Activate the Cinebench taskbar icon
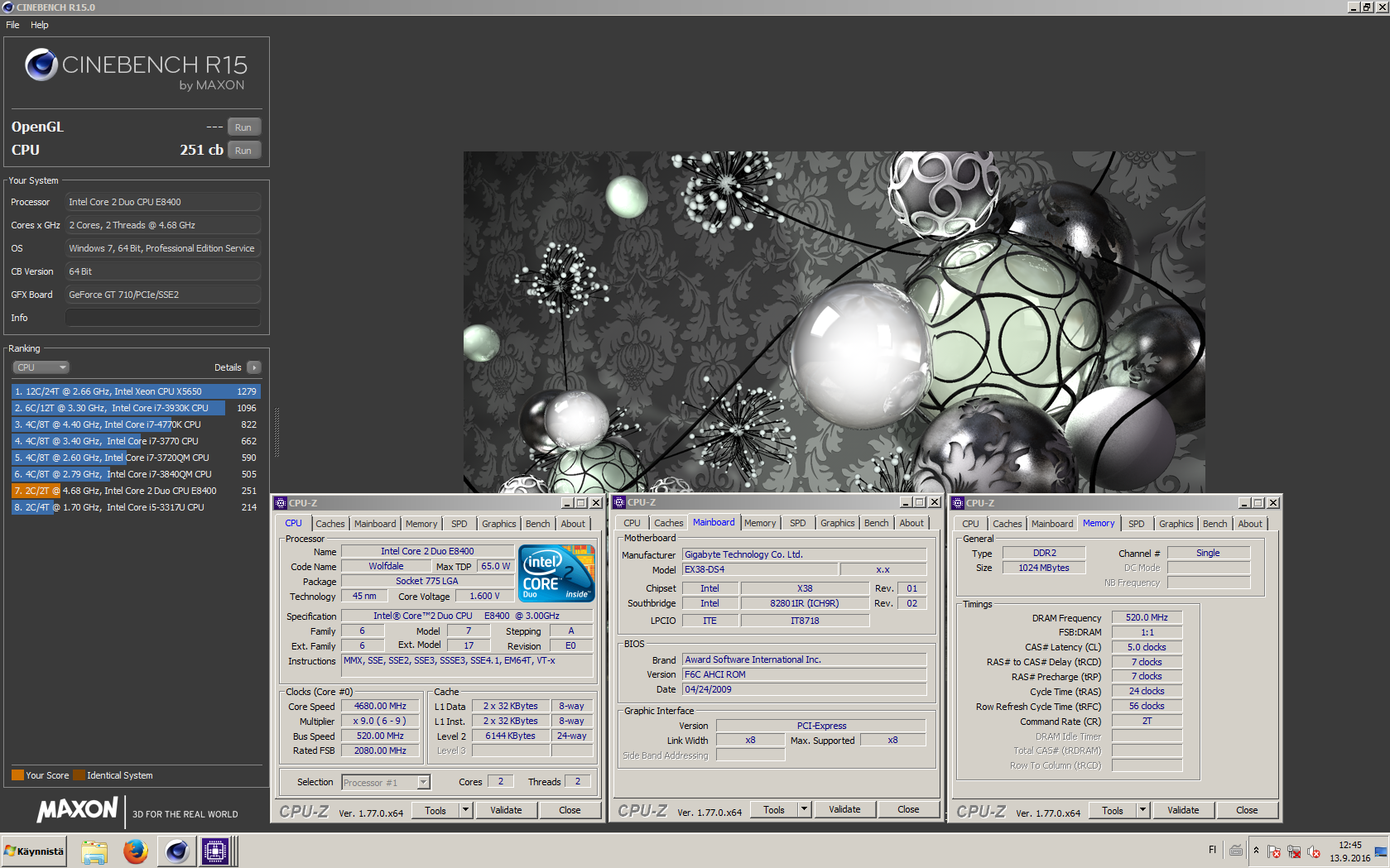1390x868 pixels. click(x=176, y=851)
